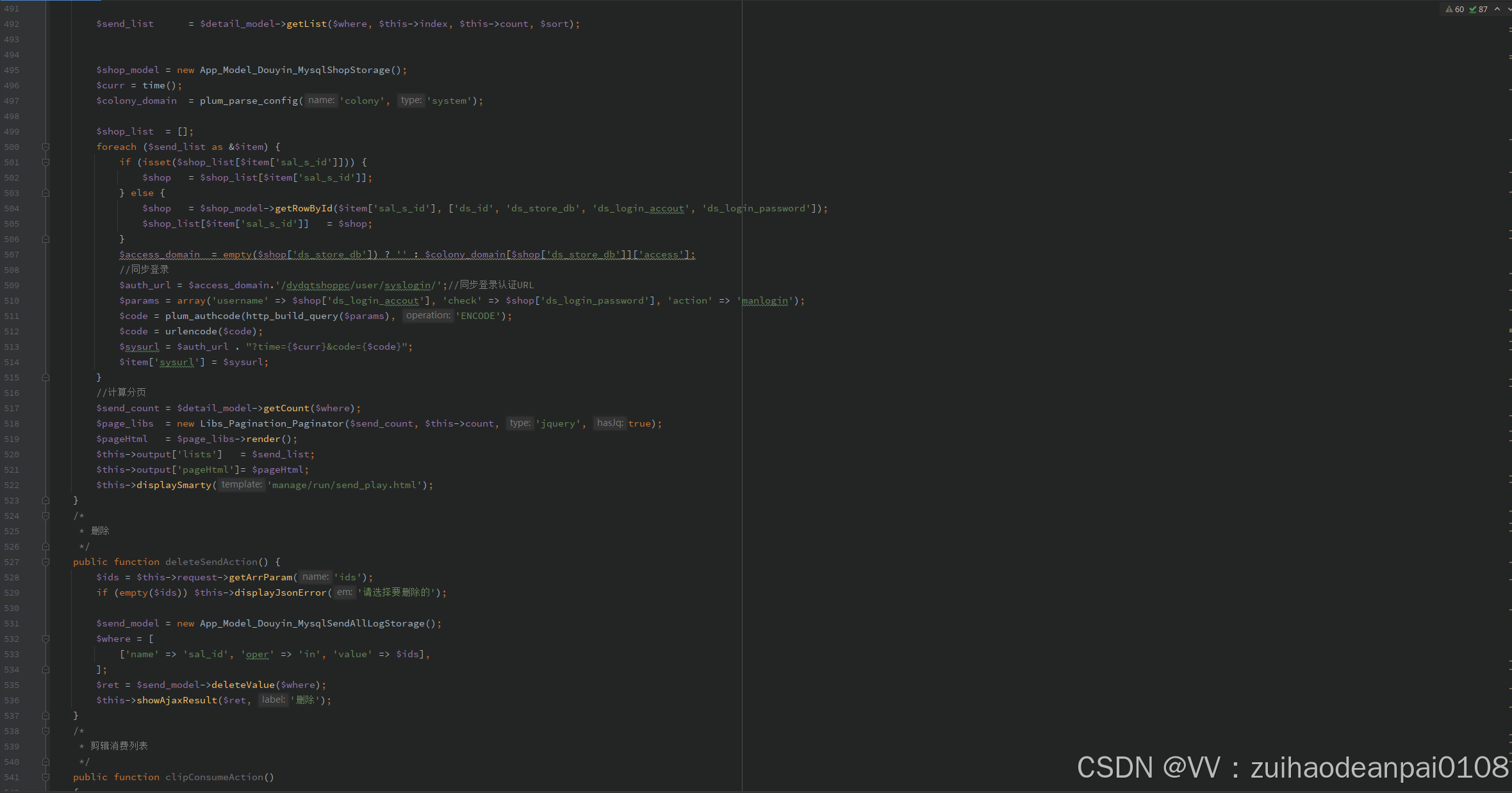
Task: Toggle breakpoint at line number 504
Action: [12, 208]
